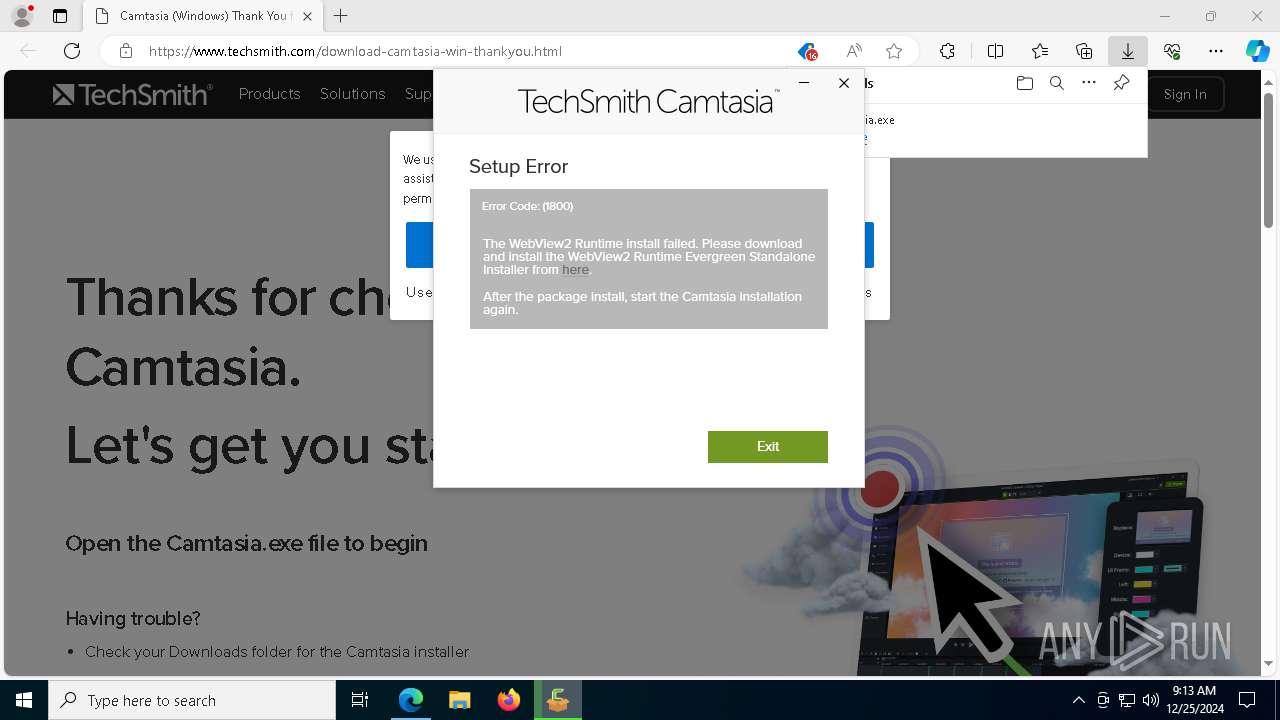The height and width of the screenshot is (720, 1280).
Task: Open the notification center icon
Action: tap(1248, 700)
